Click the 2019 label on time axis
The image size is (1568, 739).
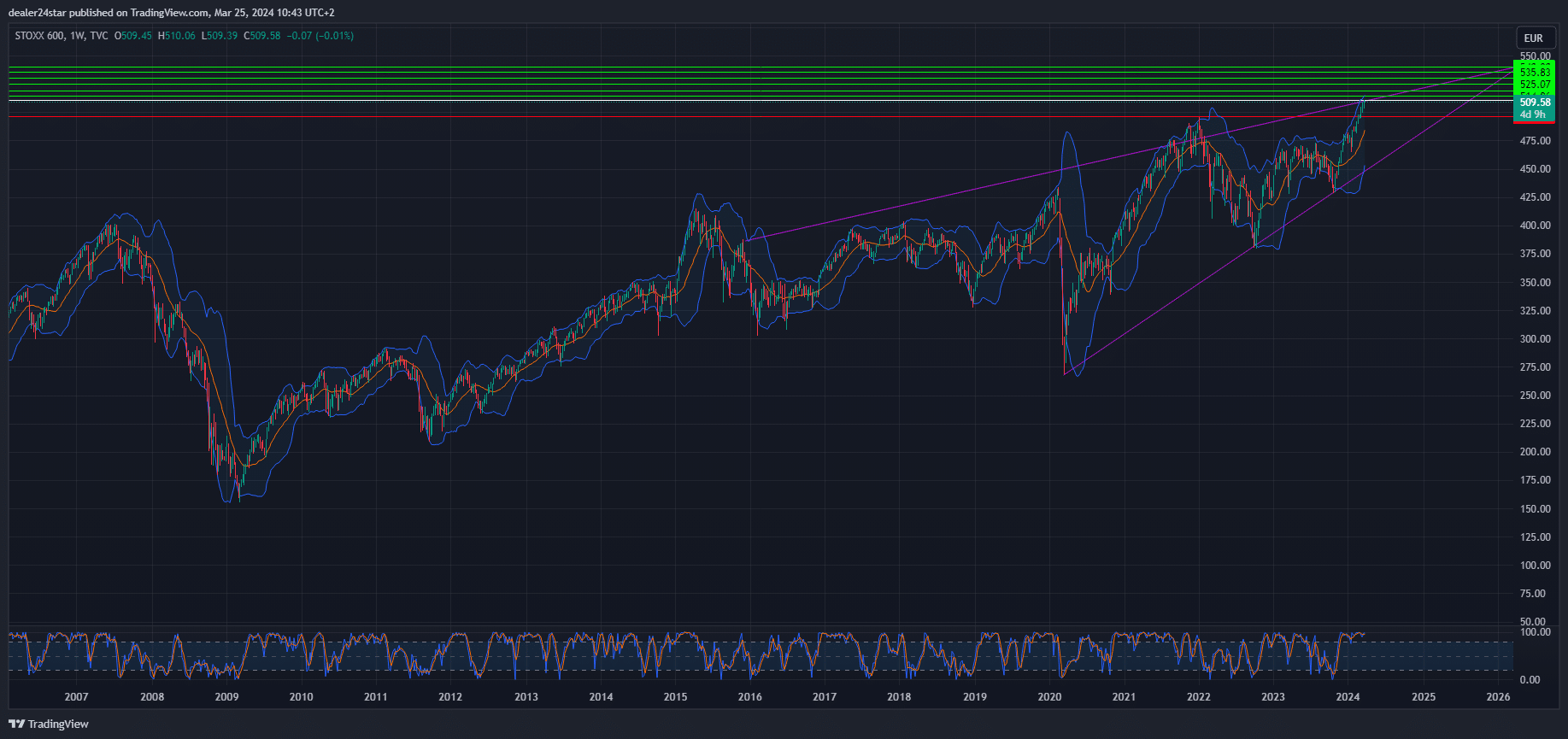click(975, 697)
